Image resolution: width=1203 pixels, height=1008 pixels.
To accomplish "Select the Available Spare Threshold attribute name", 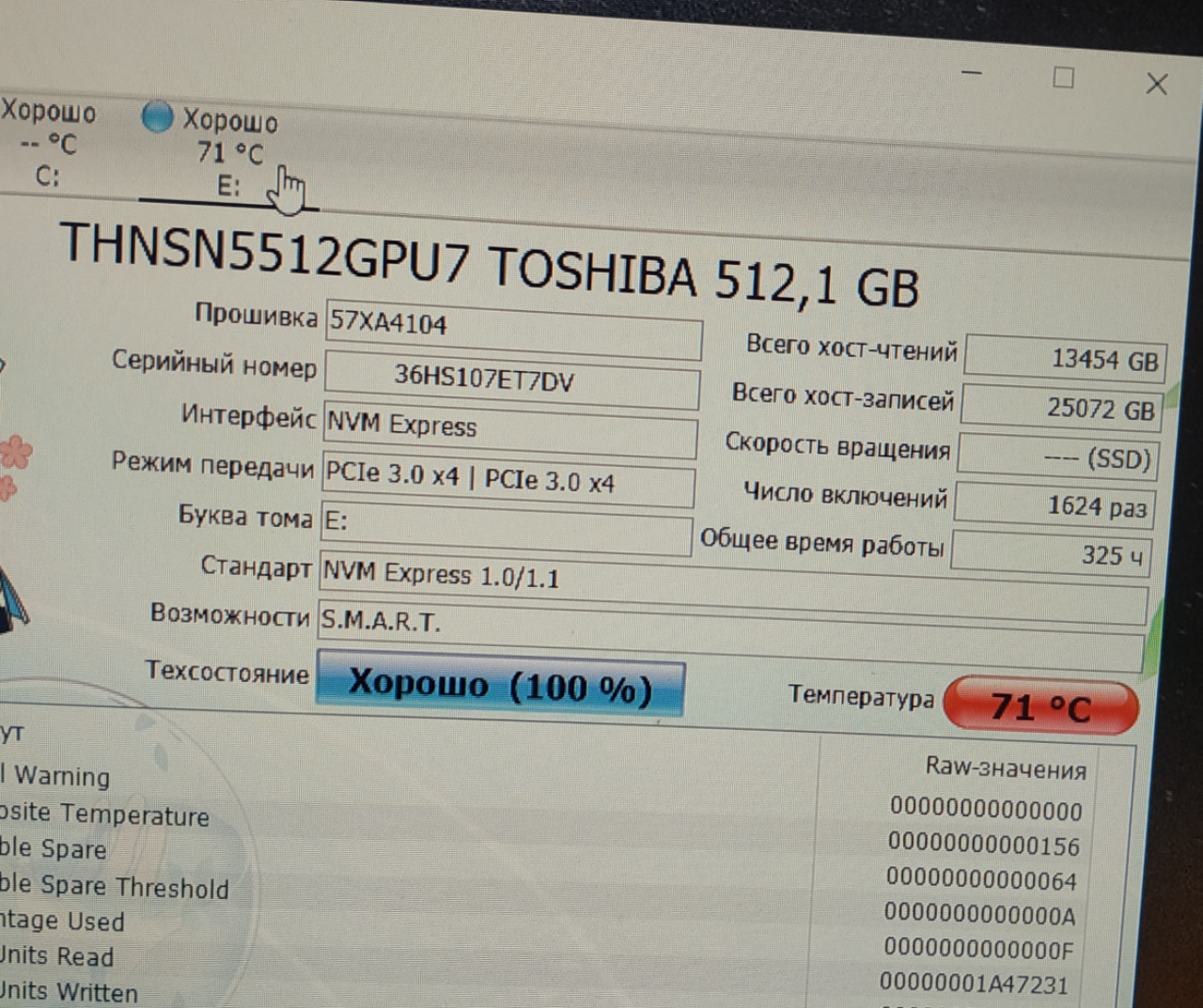I will [x=114, y=886].
